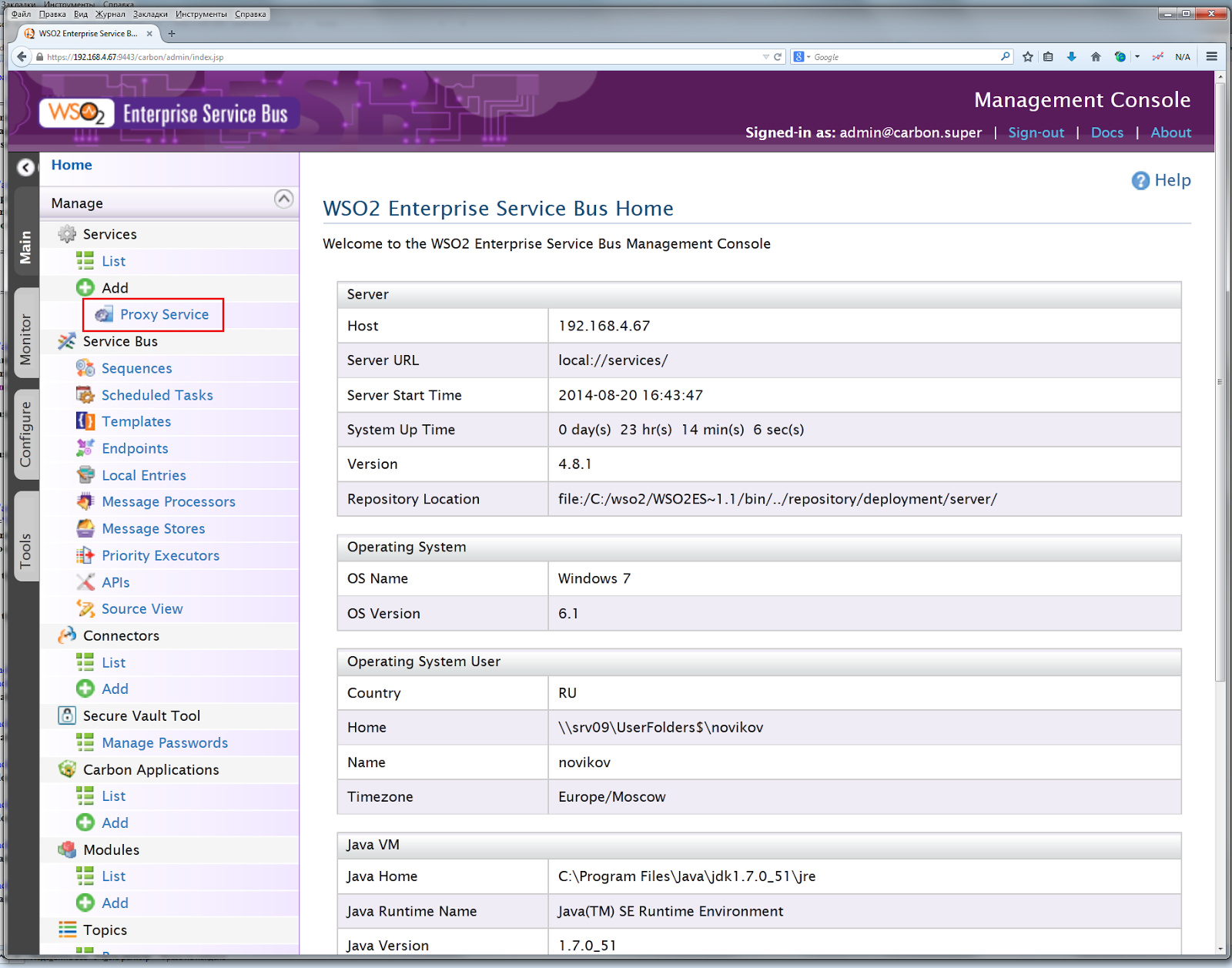Viewport: 1232px width, 968px height.
Task: Open Connectors Add link
Action: pos(115,688)
